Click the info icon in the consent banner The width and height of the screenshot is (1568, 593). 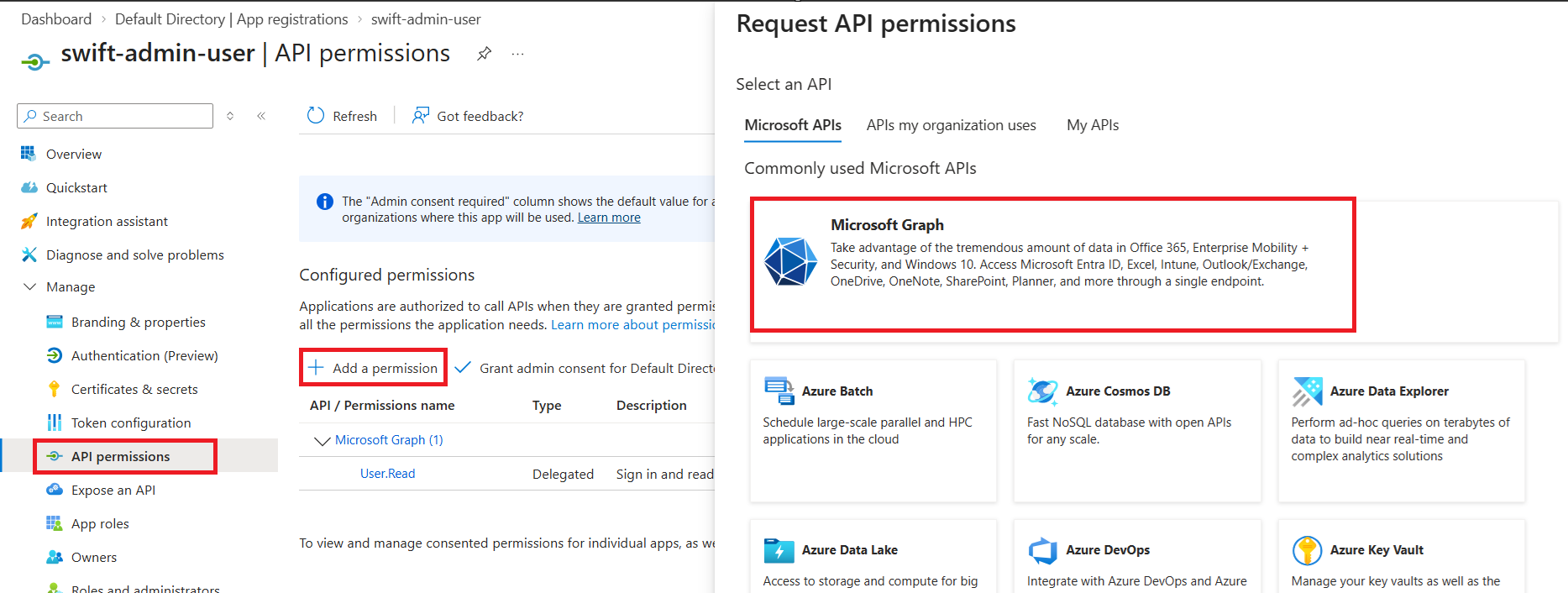pyautogui.click(x=324, y=202)
